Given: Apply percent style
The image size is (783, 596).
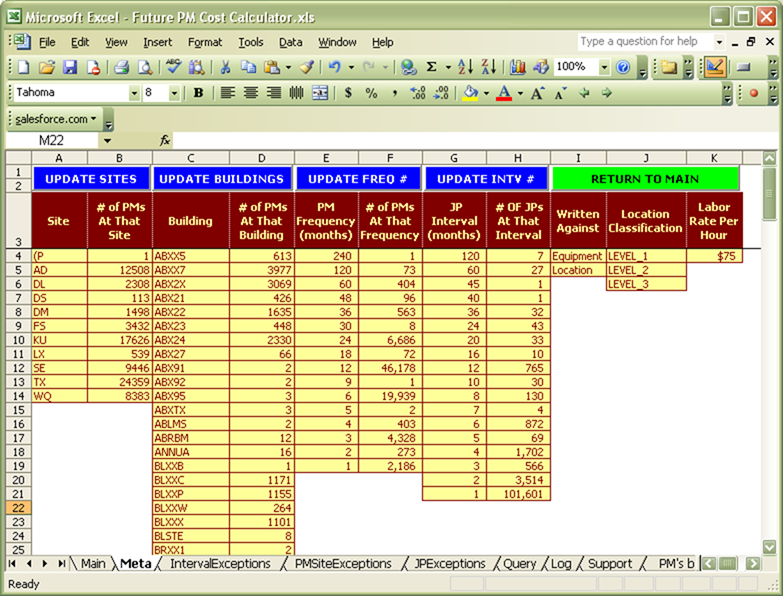Looking at the screenshot, I should 371,93.
